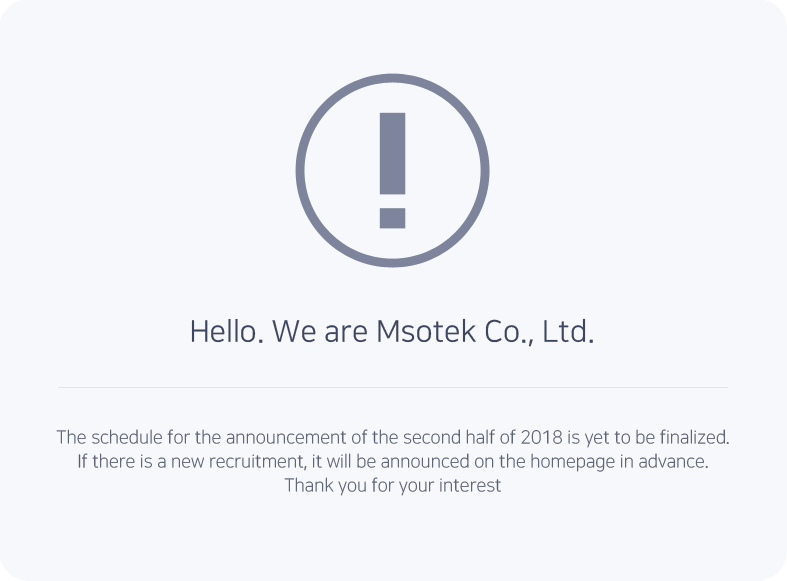Click the sentence starting 'The schedule for the announcement'
Image resolution: width=787 pixels, height=581 pixels.
point(392,438)
